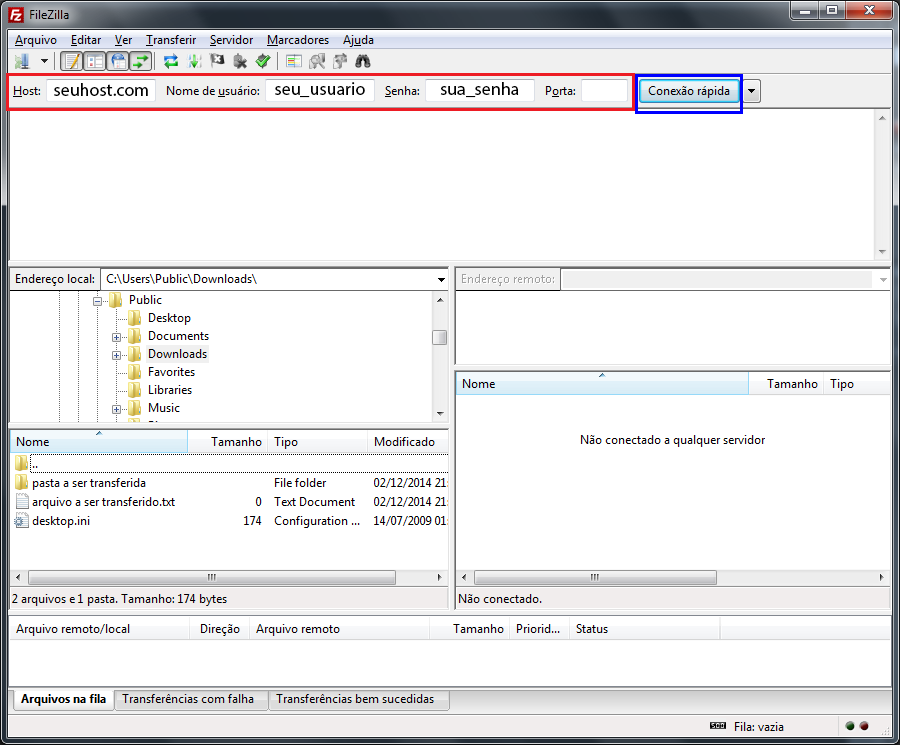Sort local files by the Nome column

[99, 441]
